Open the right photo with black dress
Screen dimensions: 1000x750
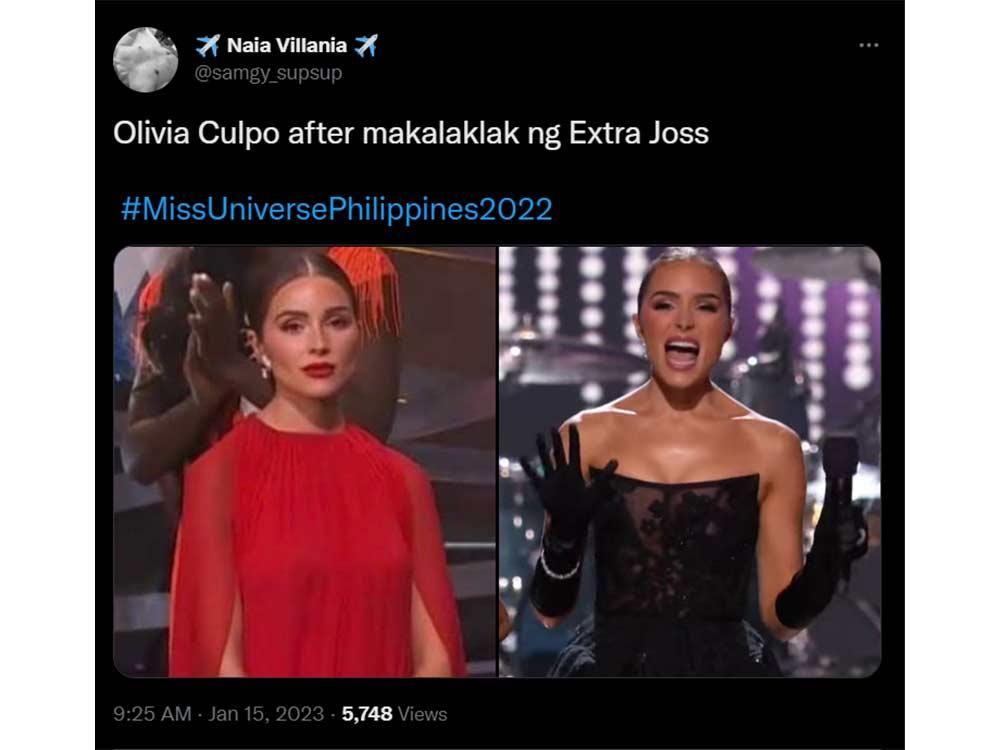tap(690, 462)
